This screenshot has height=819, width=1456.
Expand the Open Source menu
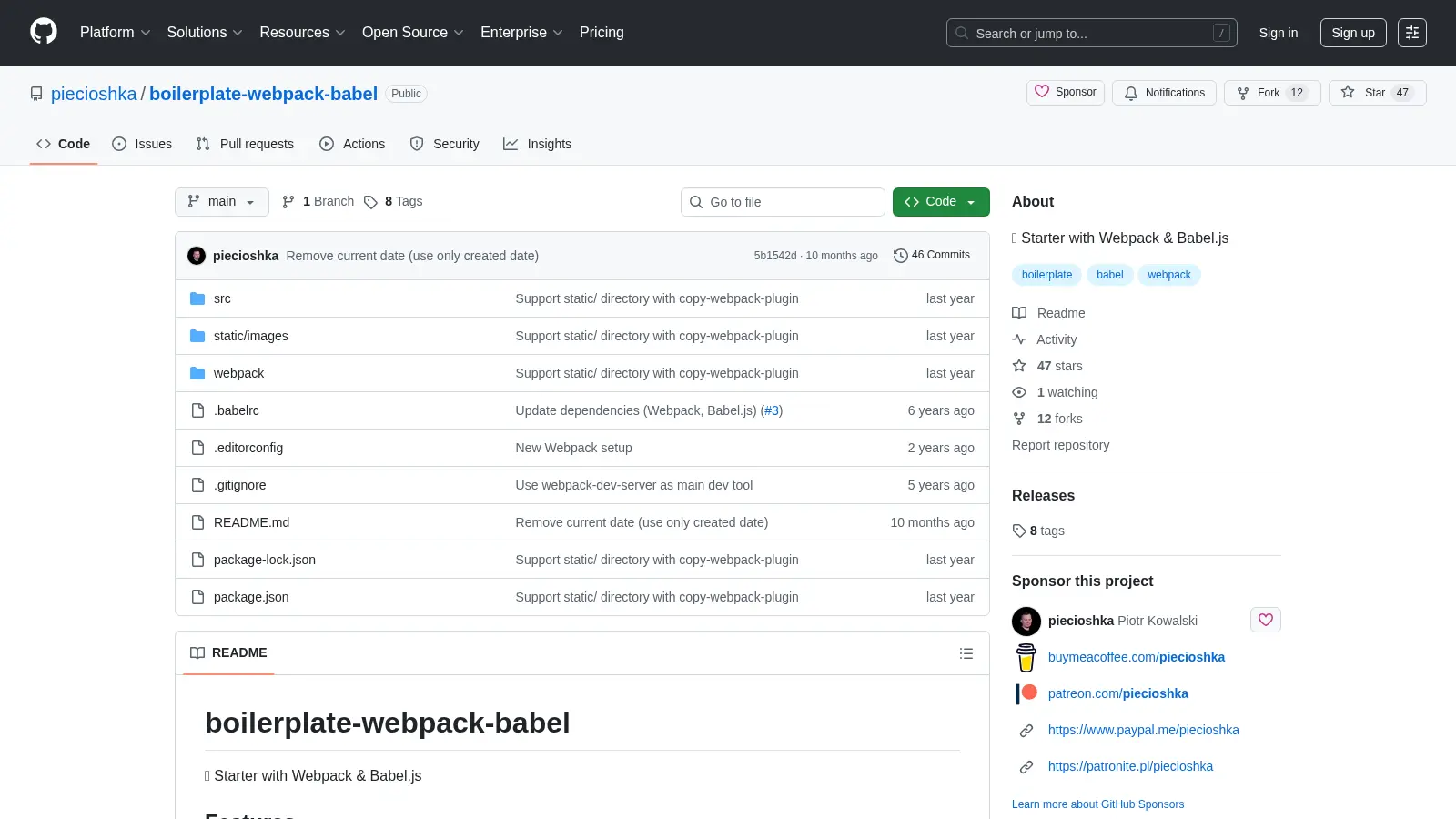click(x=413, y=33)
